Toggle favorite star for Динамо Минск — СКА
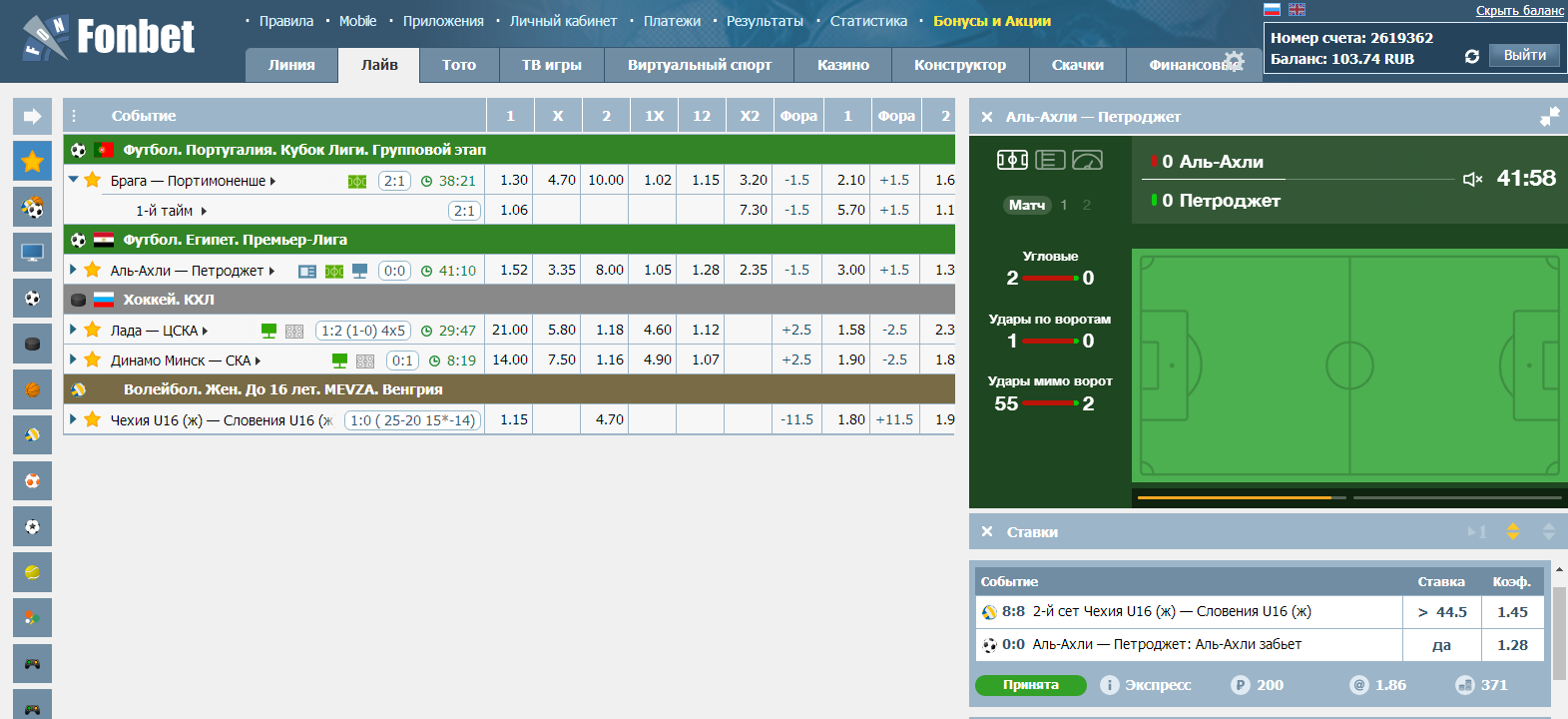The height and width of the screenshot is (719, 1568). (92, 359)
